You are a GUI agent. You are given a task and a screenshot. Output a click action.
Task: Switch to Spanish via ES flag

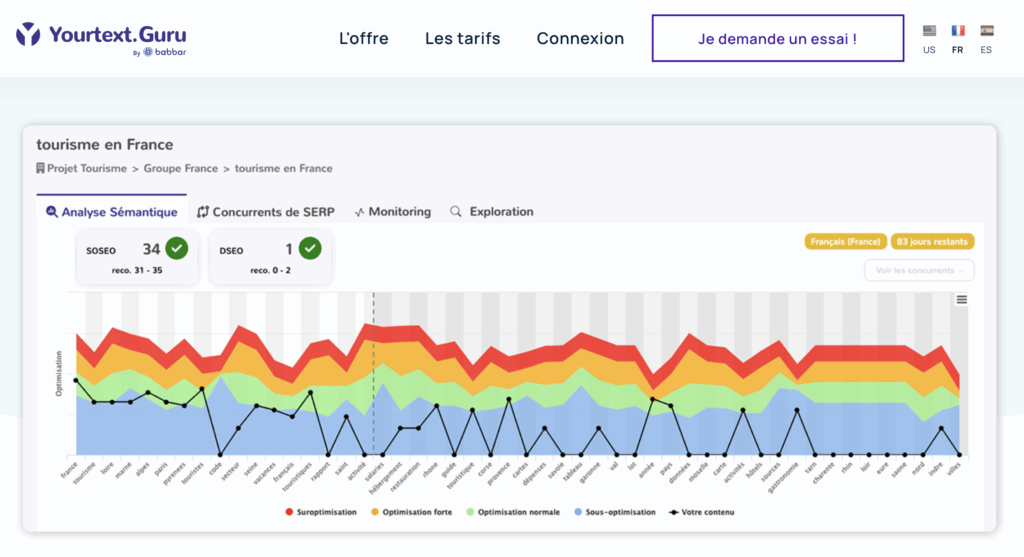pyautogui.click(x=986, y=31)
